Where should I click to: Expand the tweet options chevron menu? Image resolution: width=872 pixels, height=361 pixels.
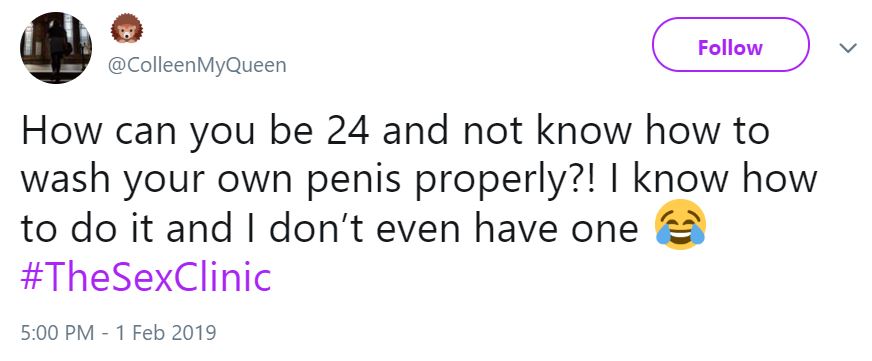(x=847, y=49)
